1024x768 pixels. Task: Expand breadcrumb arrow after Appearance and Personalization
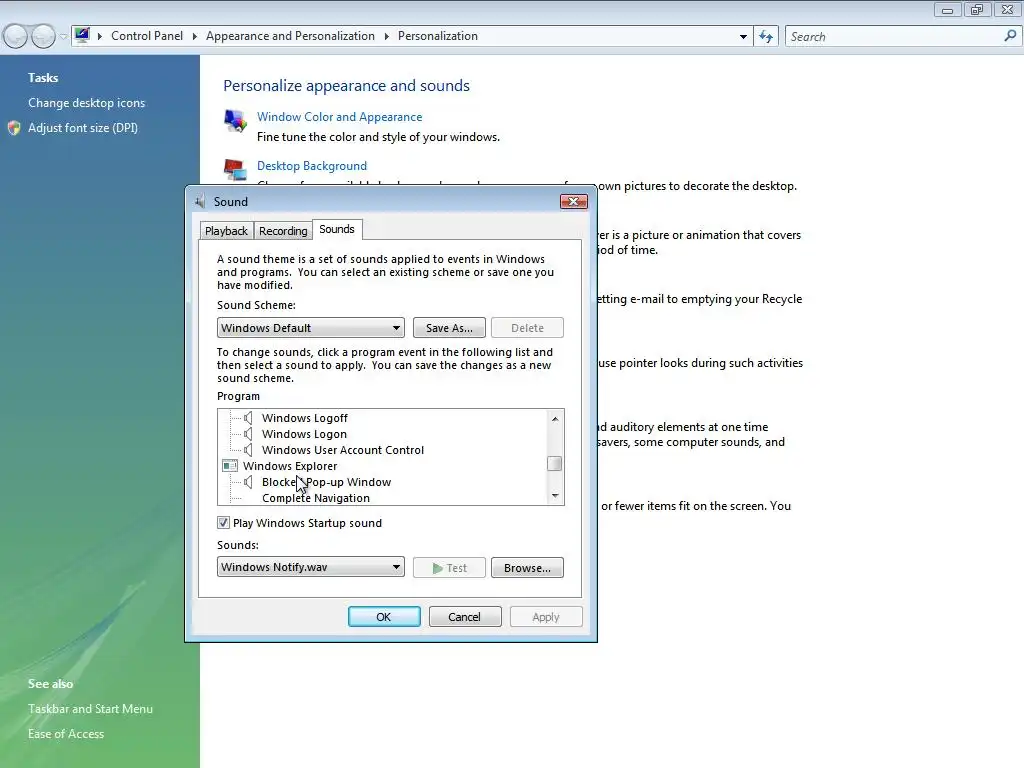[x=387, y=36]
